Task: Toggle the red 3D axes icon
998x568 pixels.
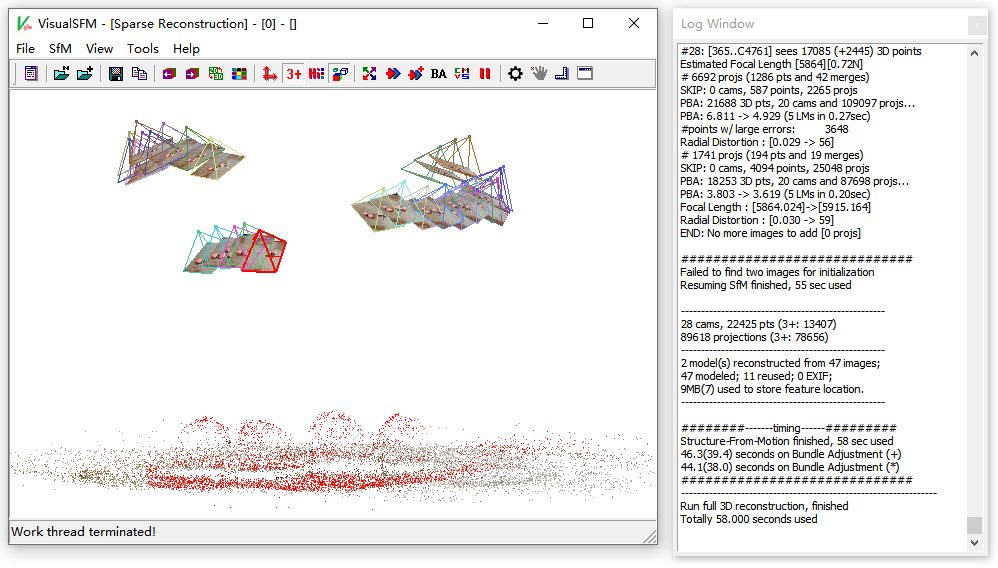Action: (270, 74)
